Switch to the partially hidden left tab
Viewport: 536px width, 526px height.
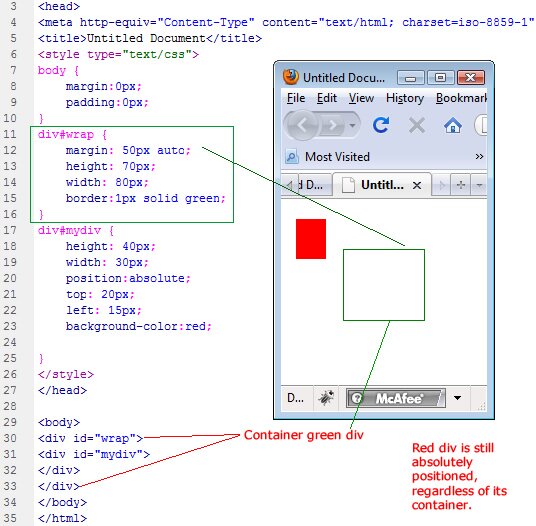310,185
